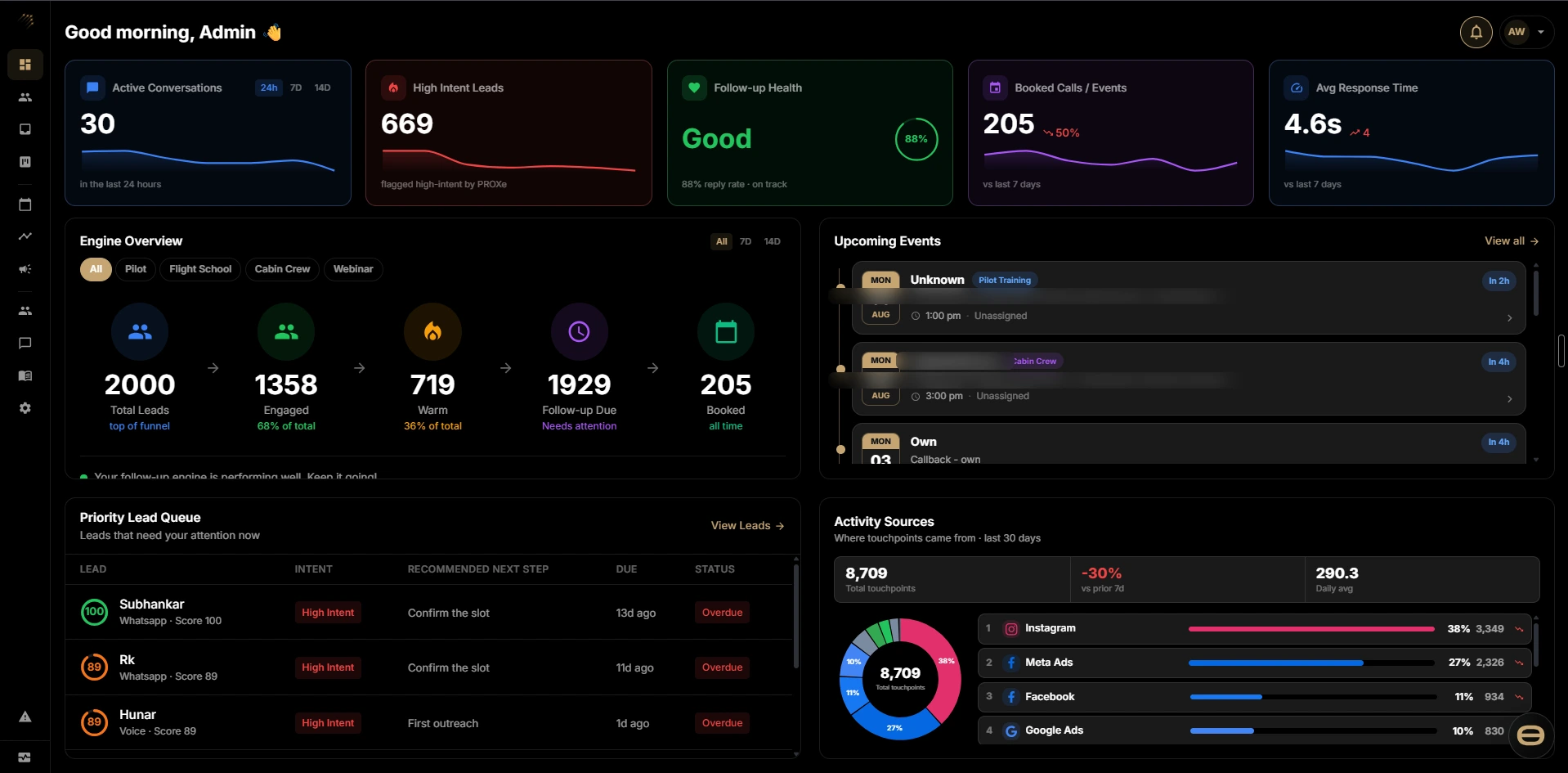Click the warning triangle icon in sidebar
This screenshot has height=773, width=1568.
coord(25,717)
